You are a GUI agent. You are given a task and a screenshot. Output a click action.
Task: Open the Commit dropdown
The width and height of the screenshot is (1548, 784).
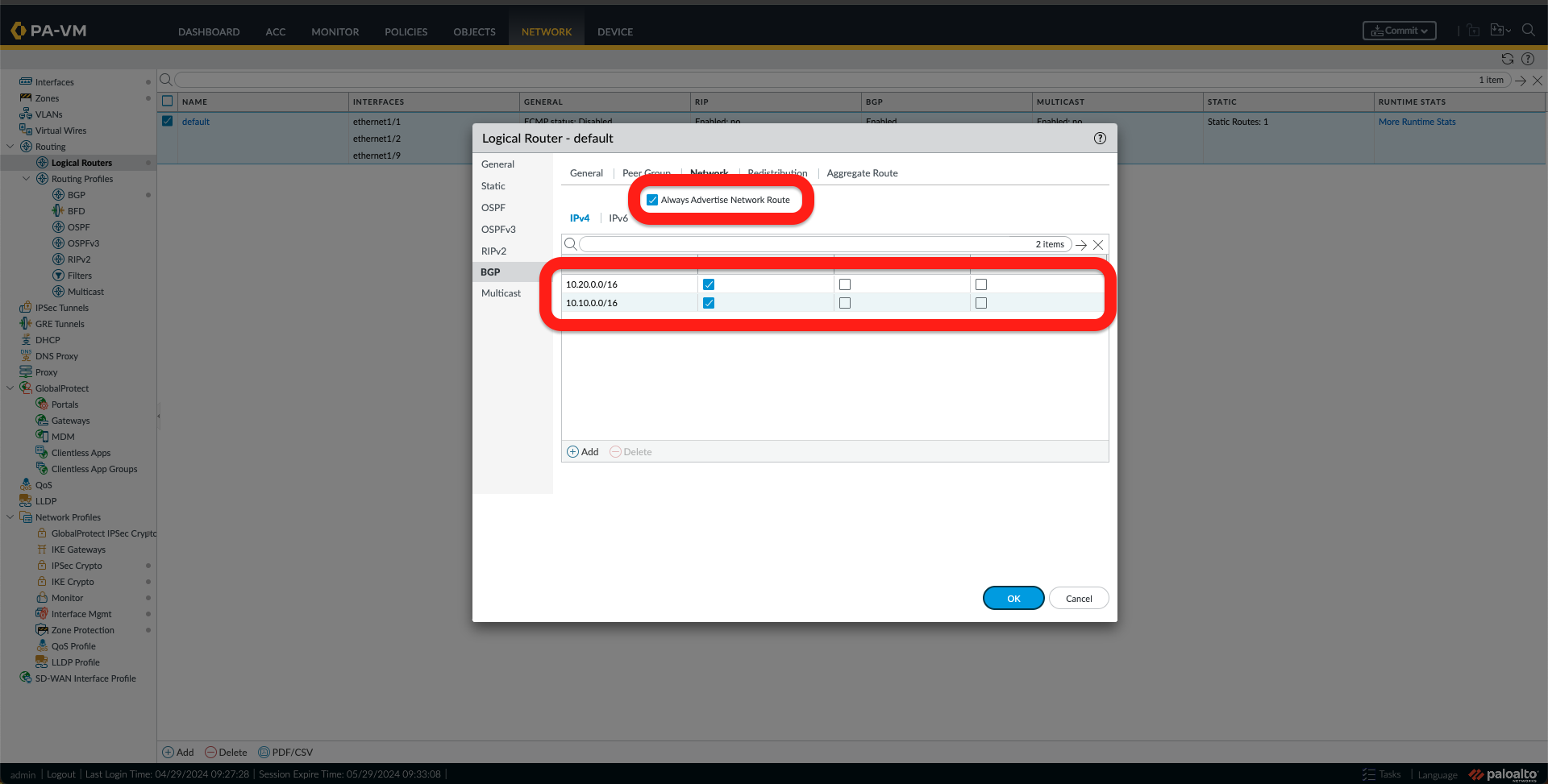pos(1399,31)
